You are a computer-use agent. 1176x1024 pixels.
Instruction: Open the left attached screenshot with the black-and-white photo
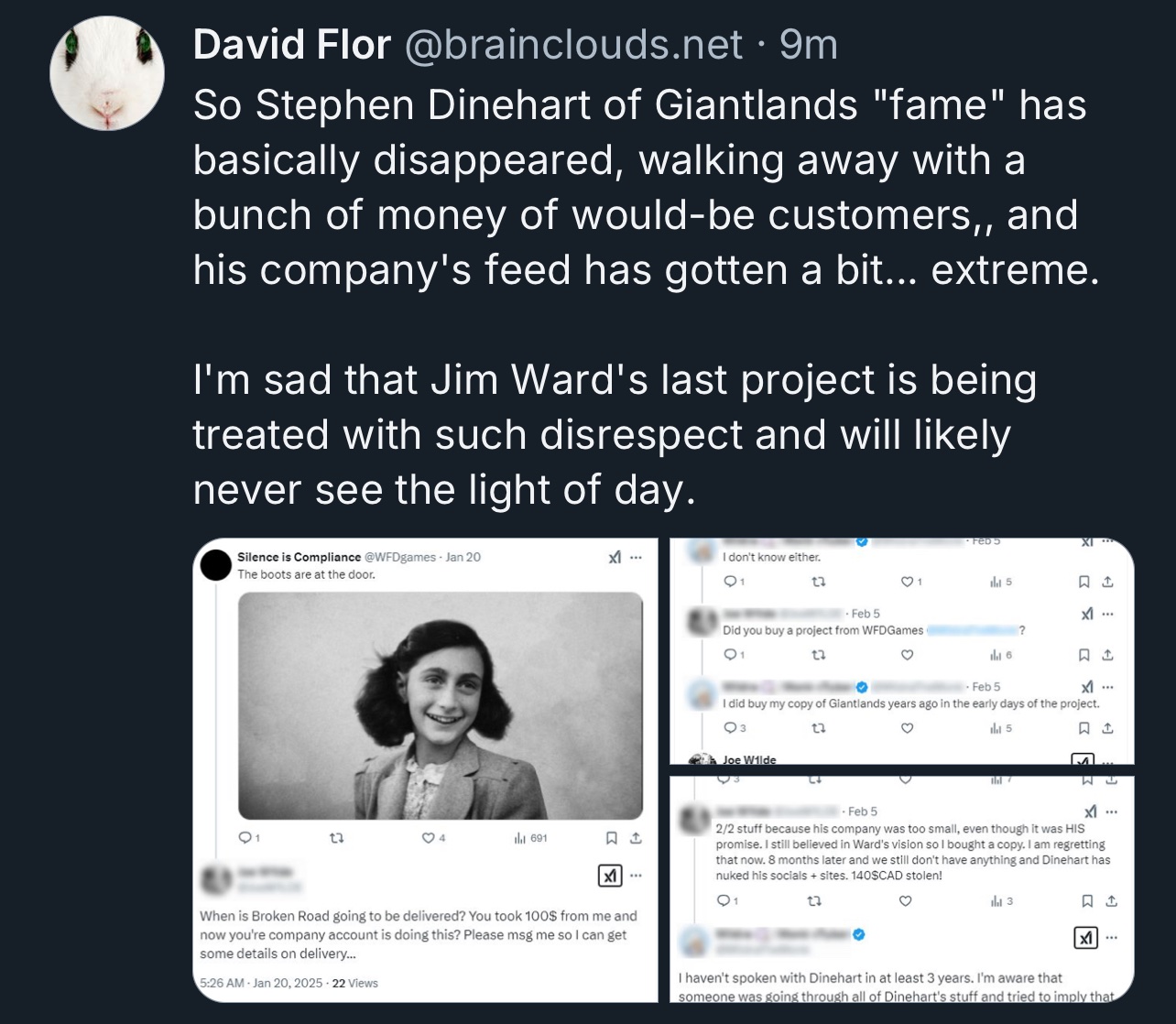427,769
